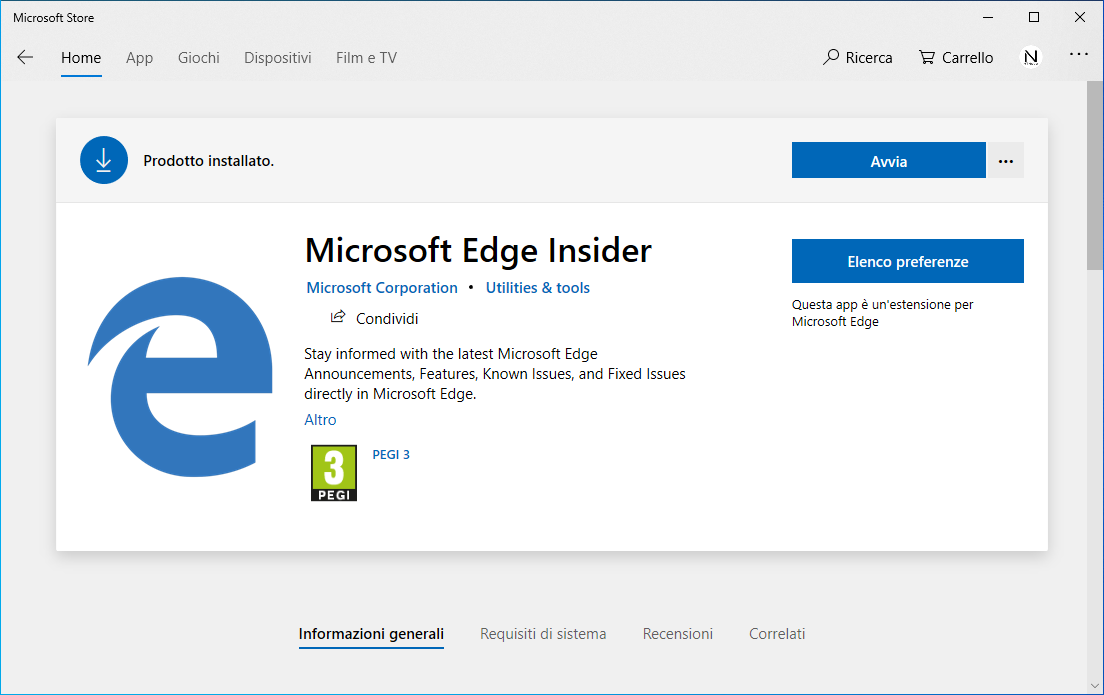Select the Requisiti di sistema tab

click(543, 633)
